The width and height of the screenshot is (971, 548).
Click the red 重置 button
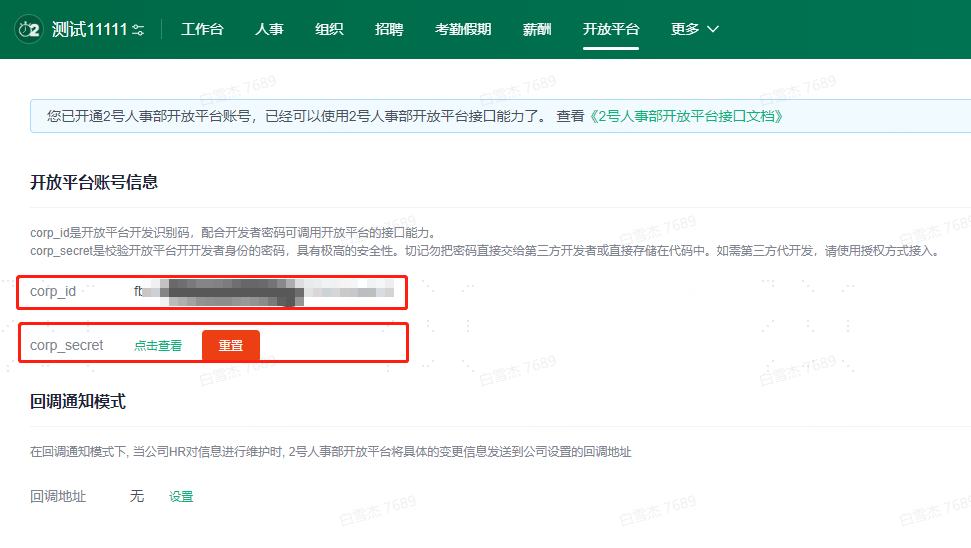[x=231, y=346]
